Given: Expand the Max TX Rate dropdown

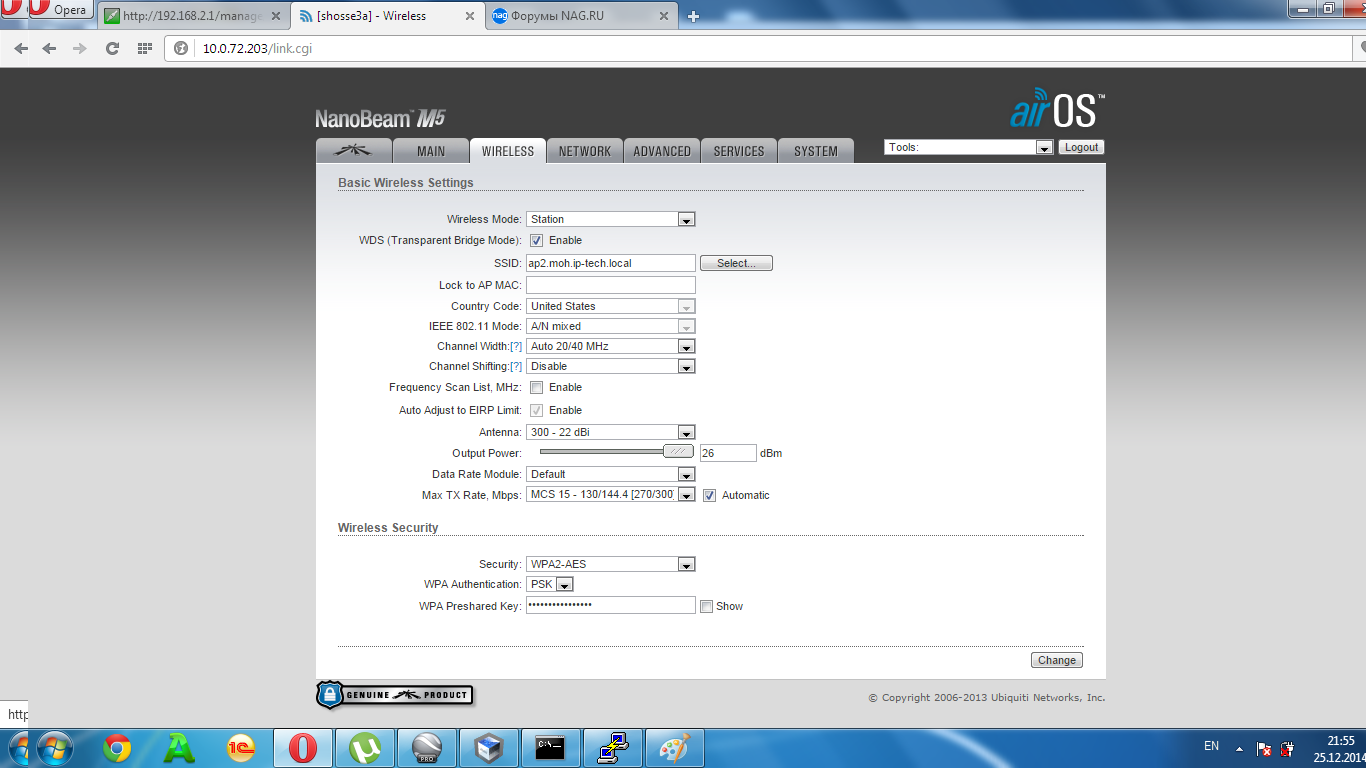Looking at the screenshot, I should tap(611, 494).
